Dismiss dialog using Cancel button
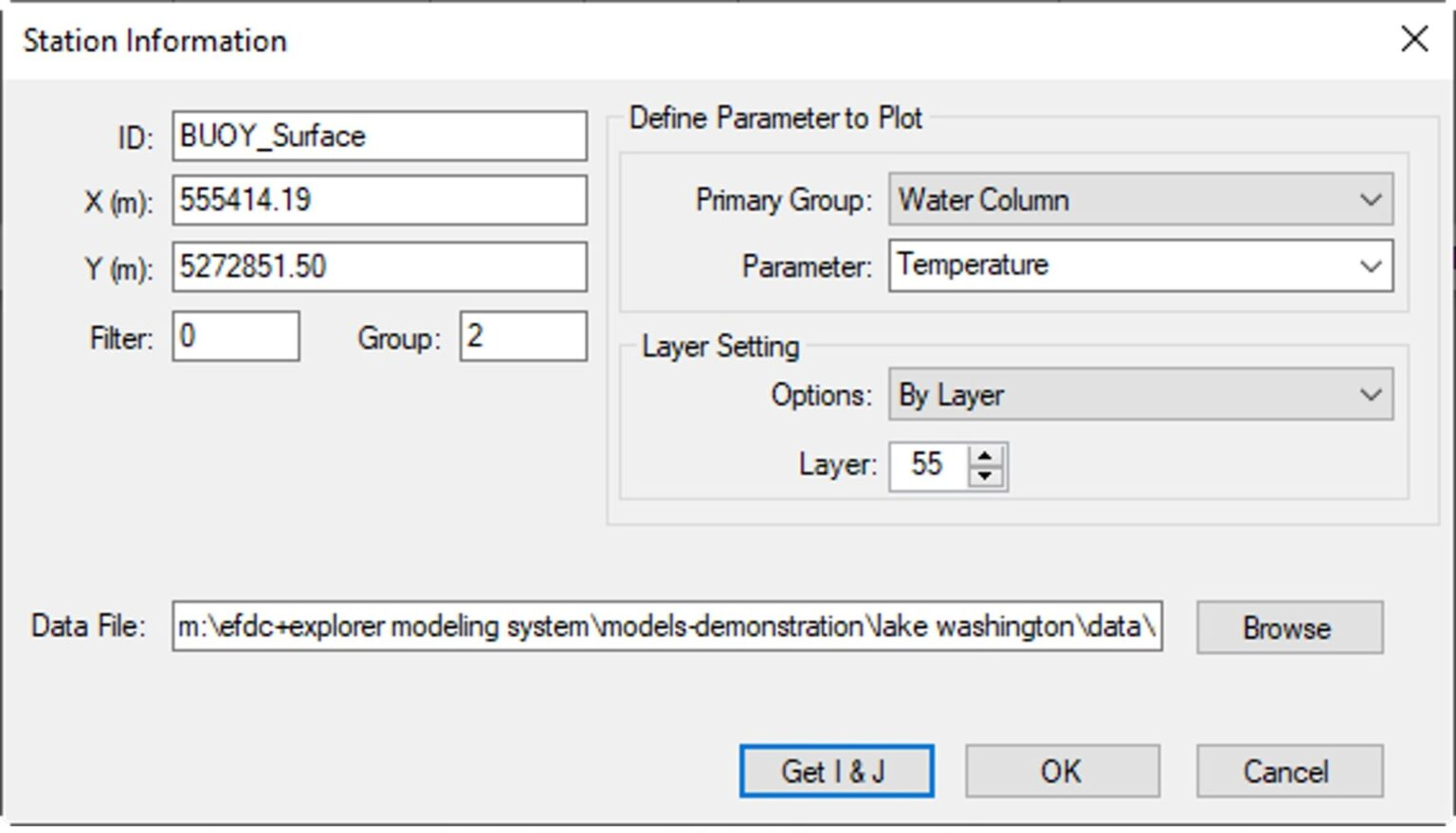The height and width of the screenshot is (833, 1456). pos(1288,771)
